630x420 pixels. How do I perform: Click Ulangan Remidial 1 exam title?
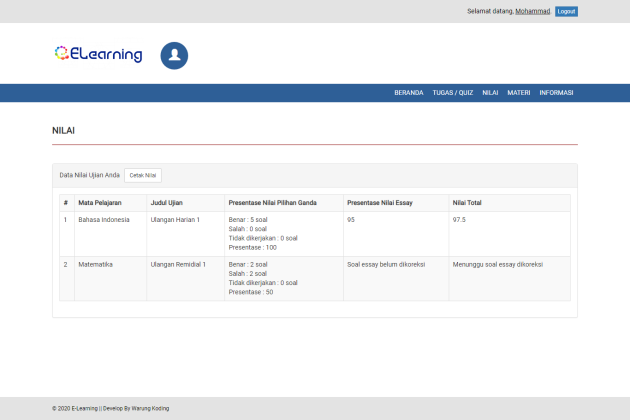(178, 265)
